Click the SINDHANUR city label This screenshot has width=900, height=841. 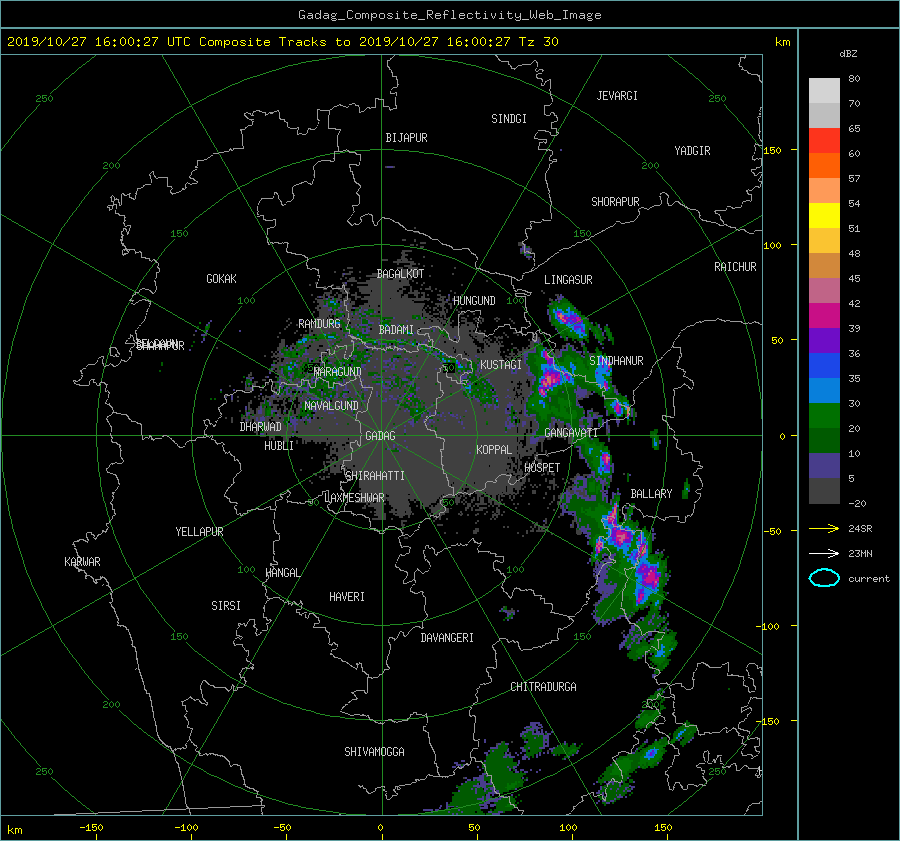[616, 361]
